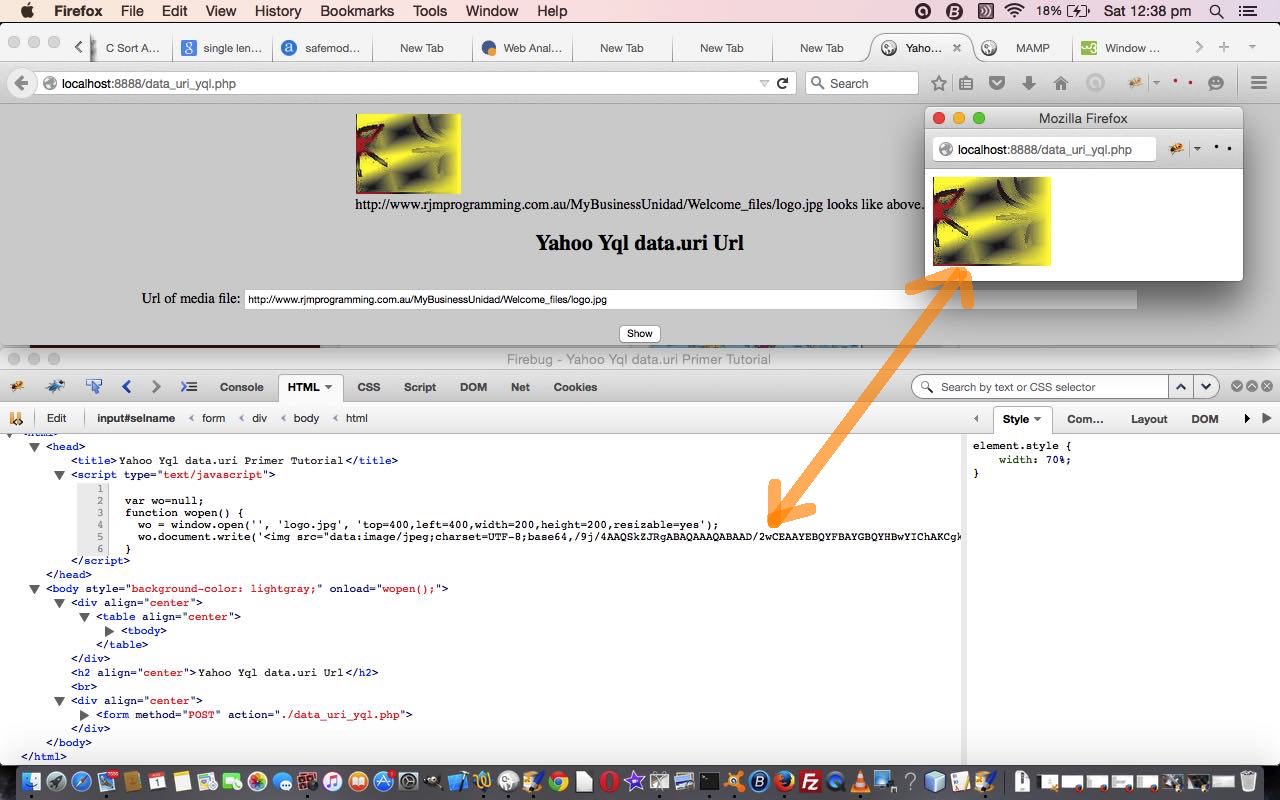This screenshot has width=1280, height=800.
Task: Switch to Firebug Cookies tab
Action: pyautogui.click(x=575, y=387)
